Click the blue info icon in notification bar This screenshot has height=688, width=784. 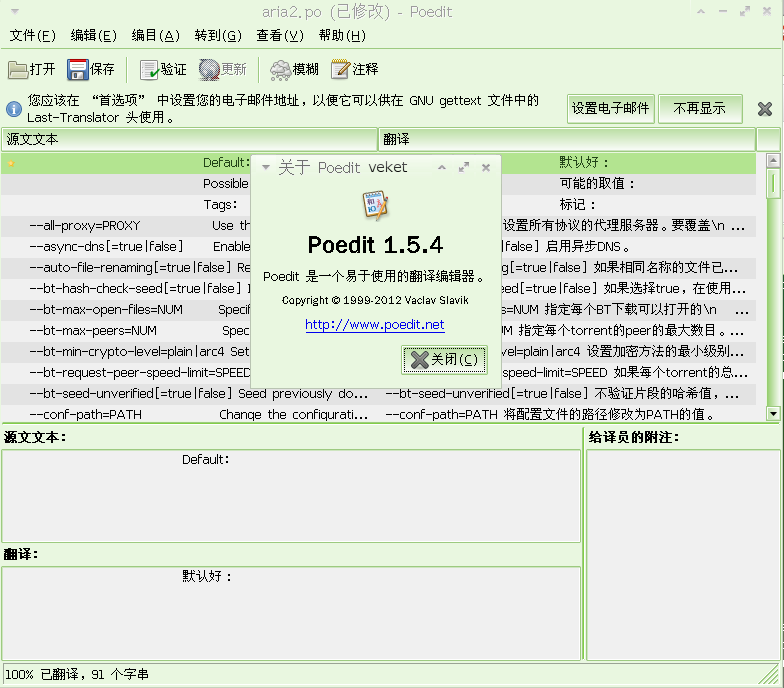[14, 108]
